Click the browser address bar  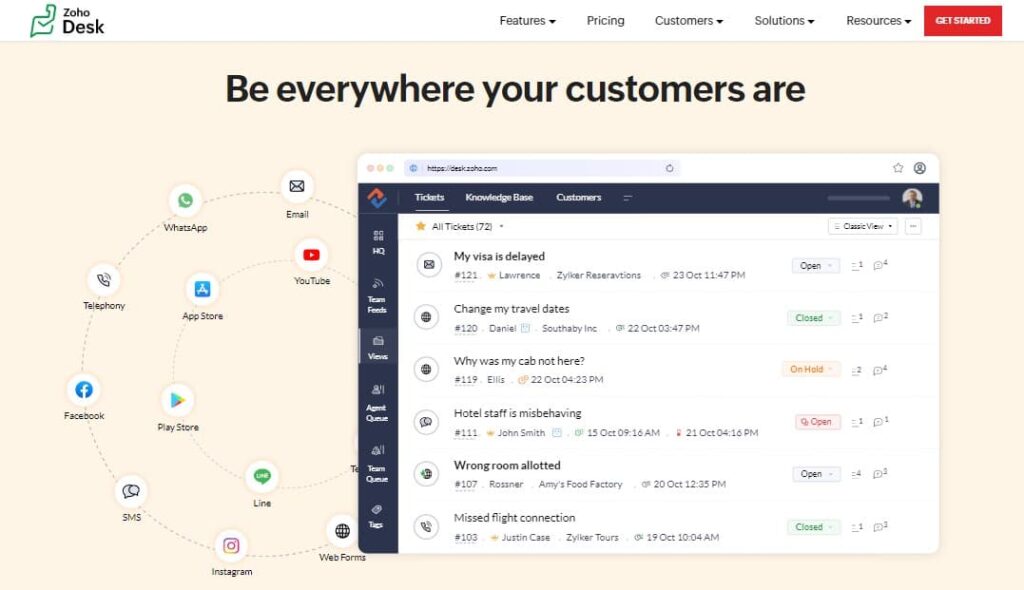click(540, 168)
